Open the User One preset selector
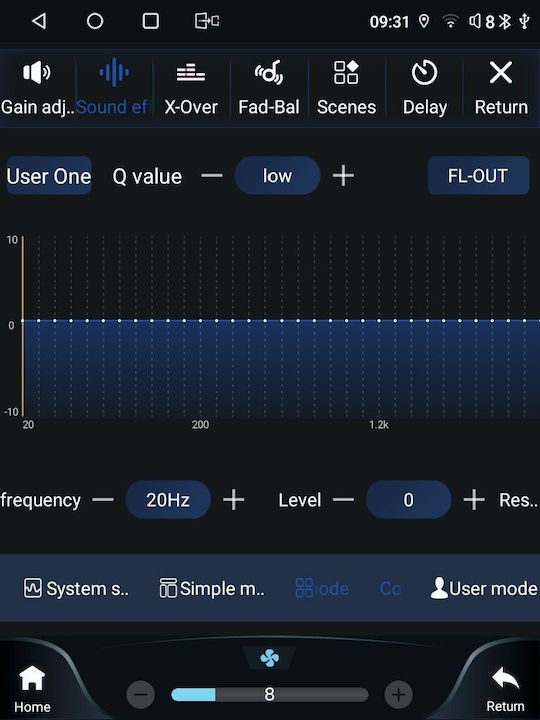Image resolution: width=540 pixels, height=720 pixels. click(x=49, y=176)
